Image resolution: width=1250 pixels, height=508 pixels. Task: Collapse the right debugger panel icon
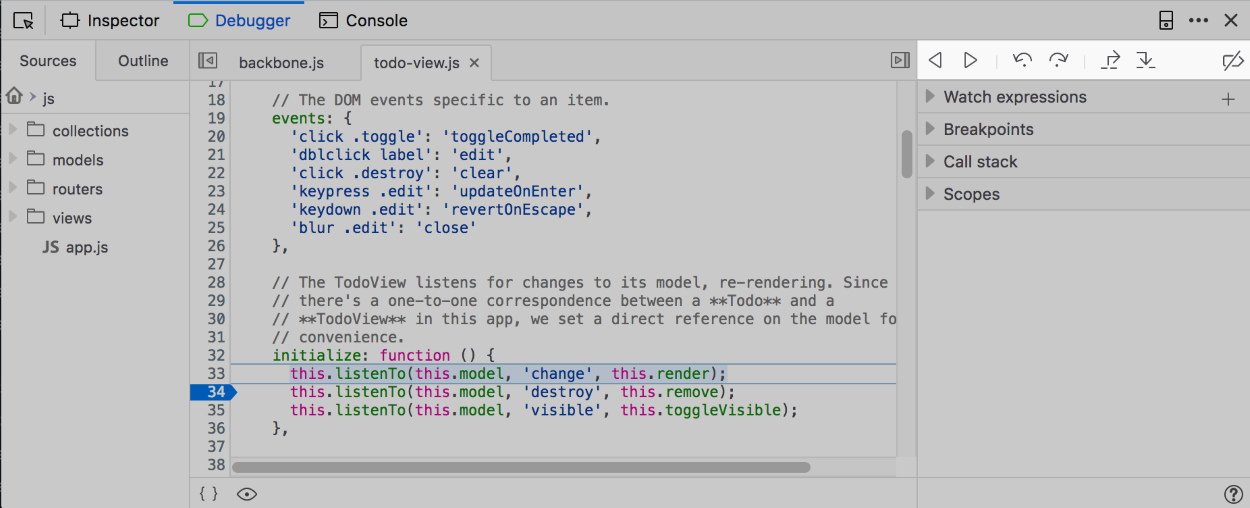900,61
